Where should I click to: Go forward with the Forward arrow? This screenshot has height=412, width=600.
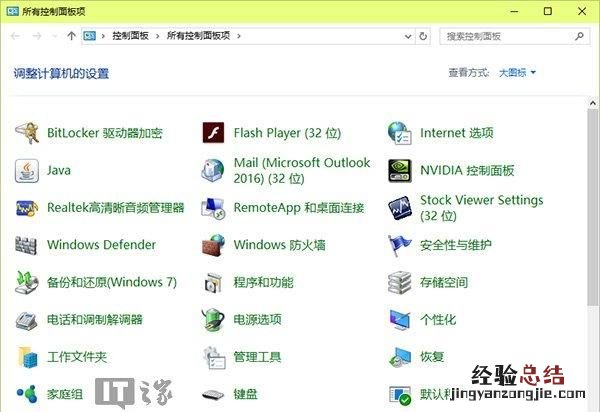click(x=37, y=36)
